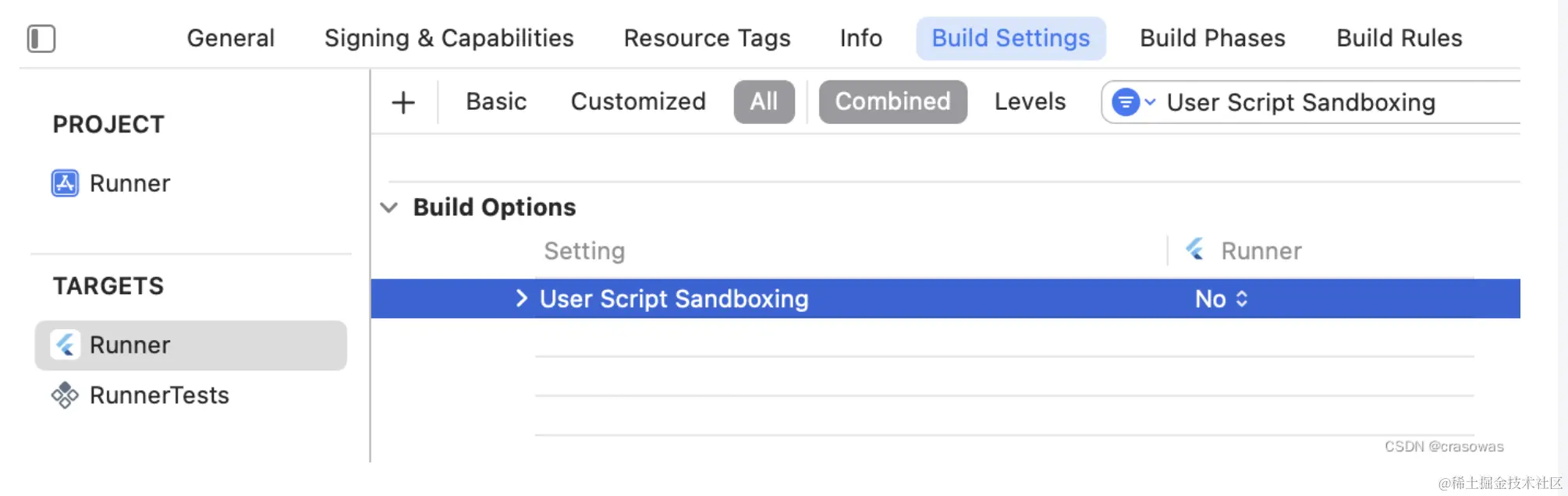Screen dimensions: 1568x496
Task: Show Basic build settings
Action: [496, 102]
